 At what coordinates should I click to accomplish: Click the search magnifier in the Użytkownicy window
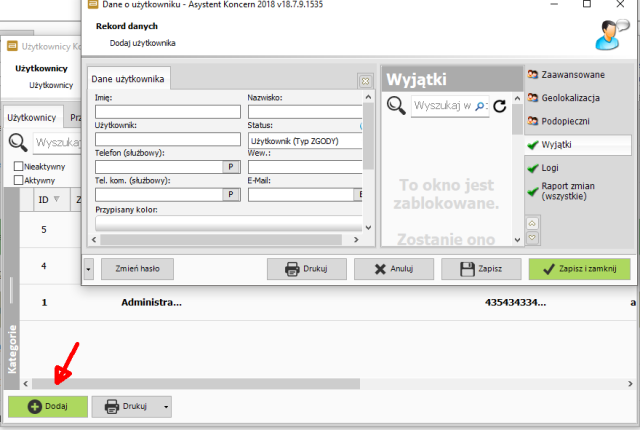(x=18, y=143)
